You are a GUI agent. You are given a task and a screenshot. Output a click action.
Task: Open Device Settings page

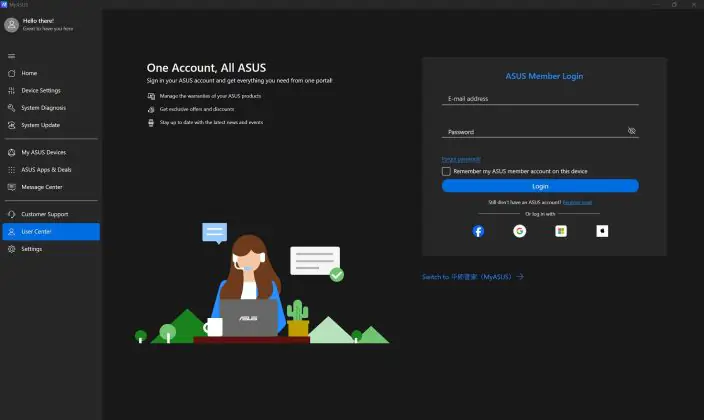coord(51,91)
